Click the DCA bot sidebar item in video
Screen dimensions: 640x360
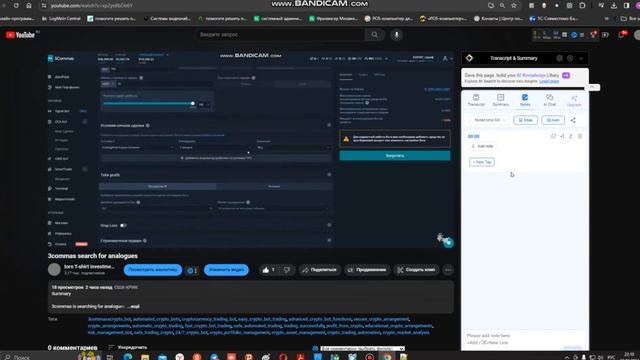tap(61, 122)
